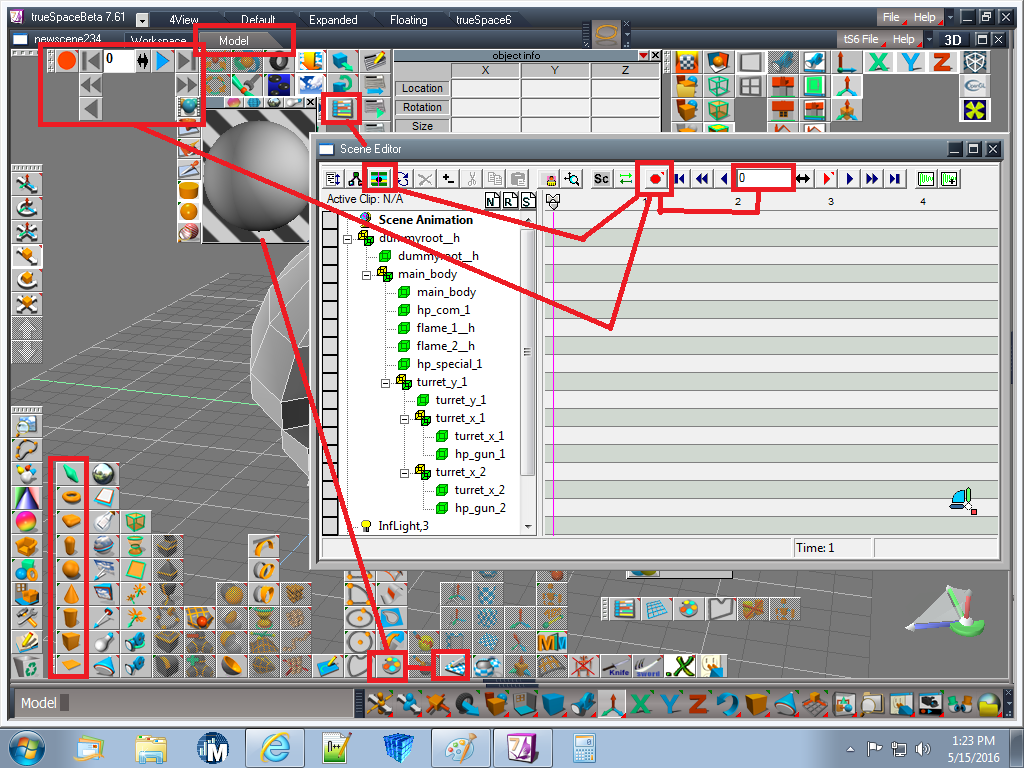The width and height of the screenshot is (1024, 768).
Task: Click the scissors Cut icon in Scene Editor
Action: point(472,179)
